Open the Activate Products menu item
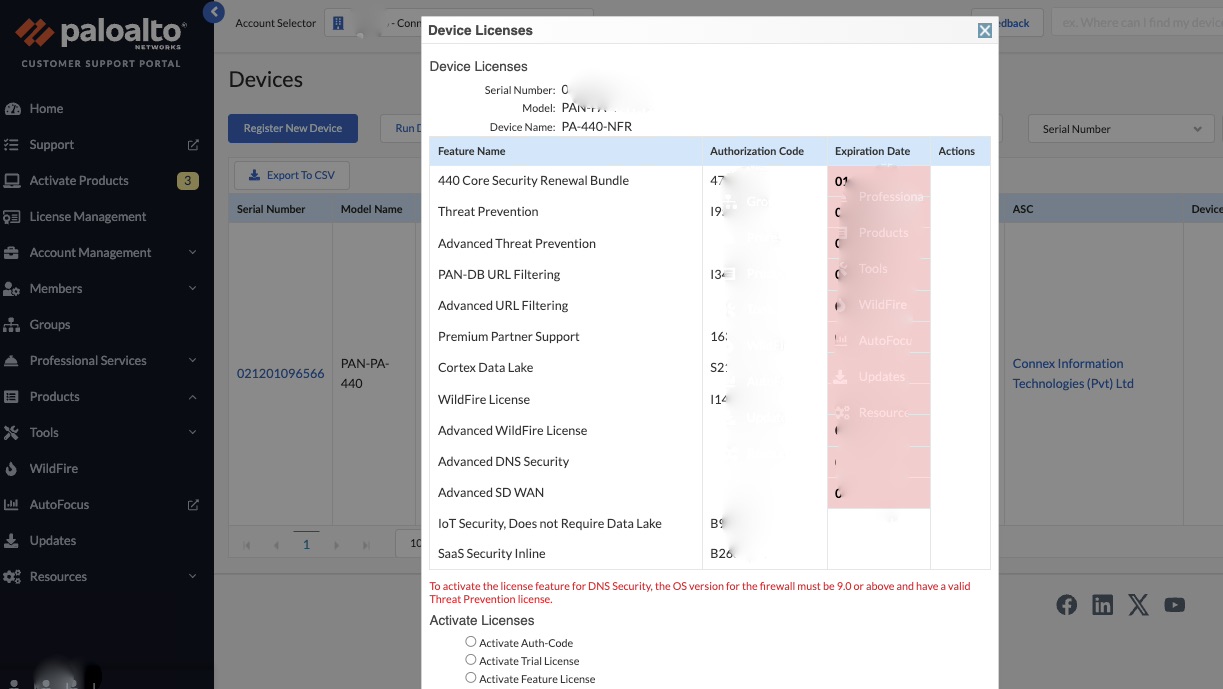The width and height of the screenshot is (1223, 689). [79, 181]
